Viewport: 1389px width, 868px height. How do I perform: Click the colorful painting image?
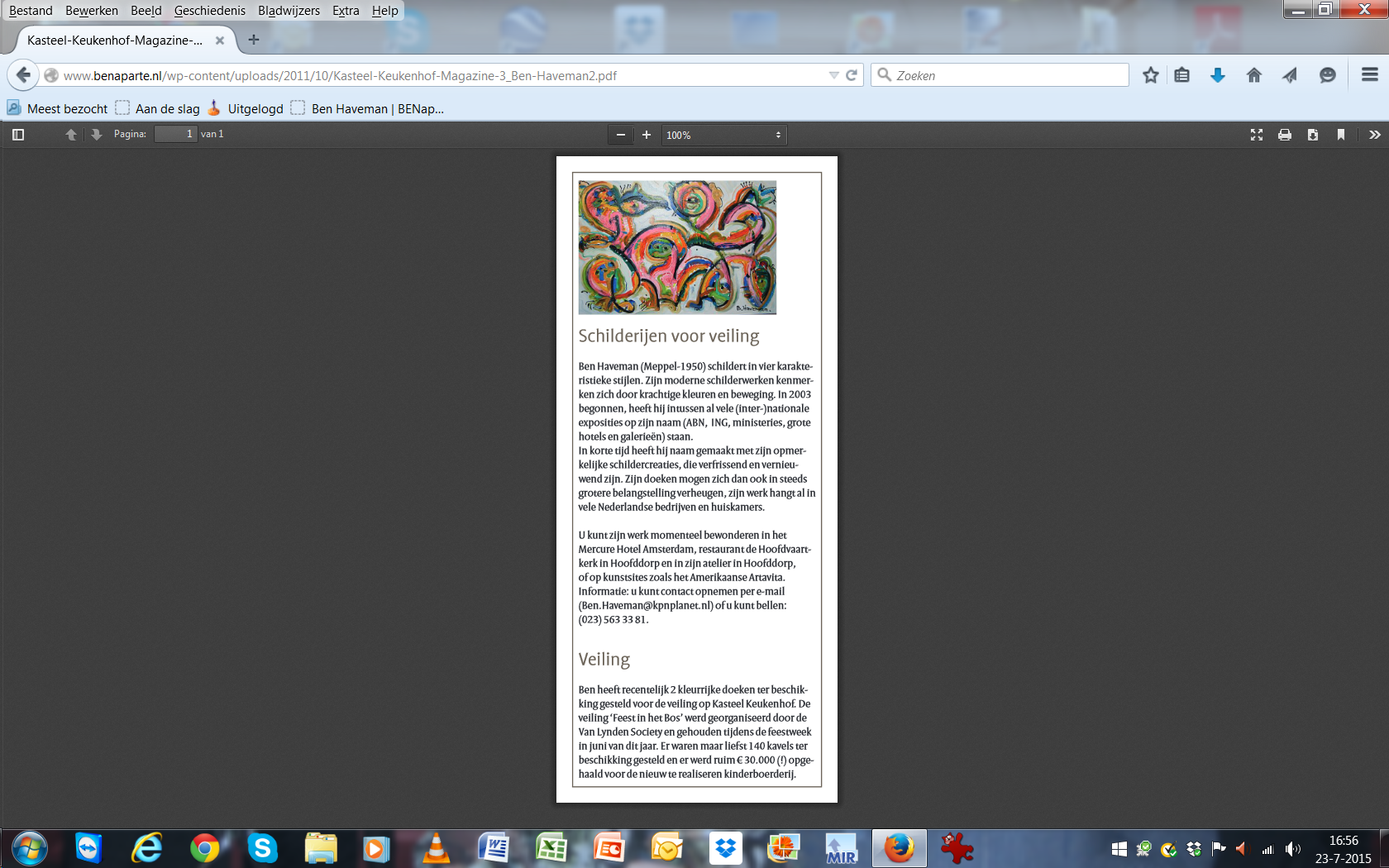677,247
